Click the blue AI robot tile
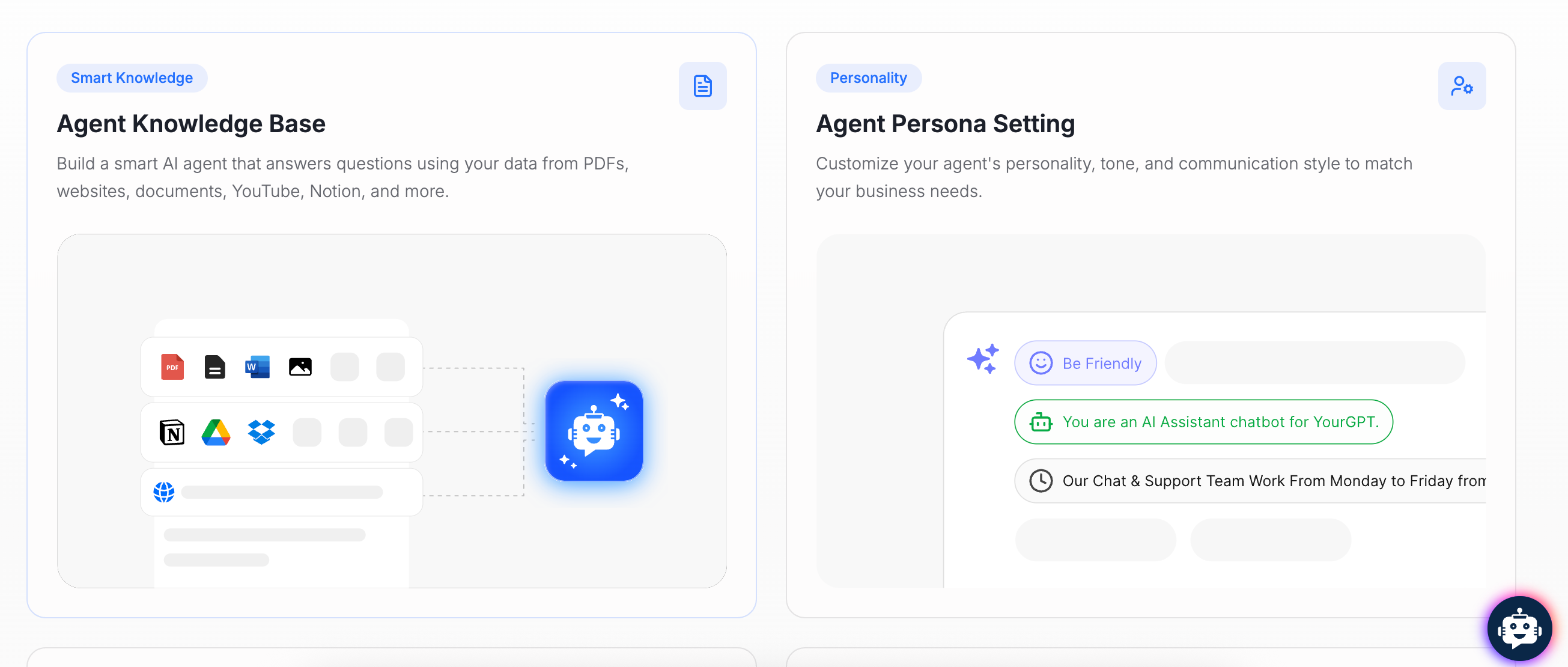 tap(594, 431)
